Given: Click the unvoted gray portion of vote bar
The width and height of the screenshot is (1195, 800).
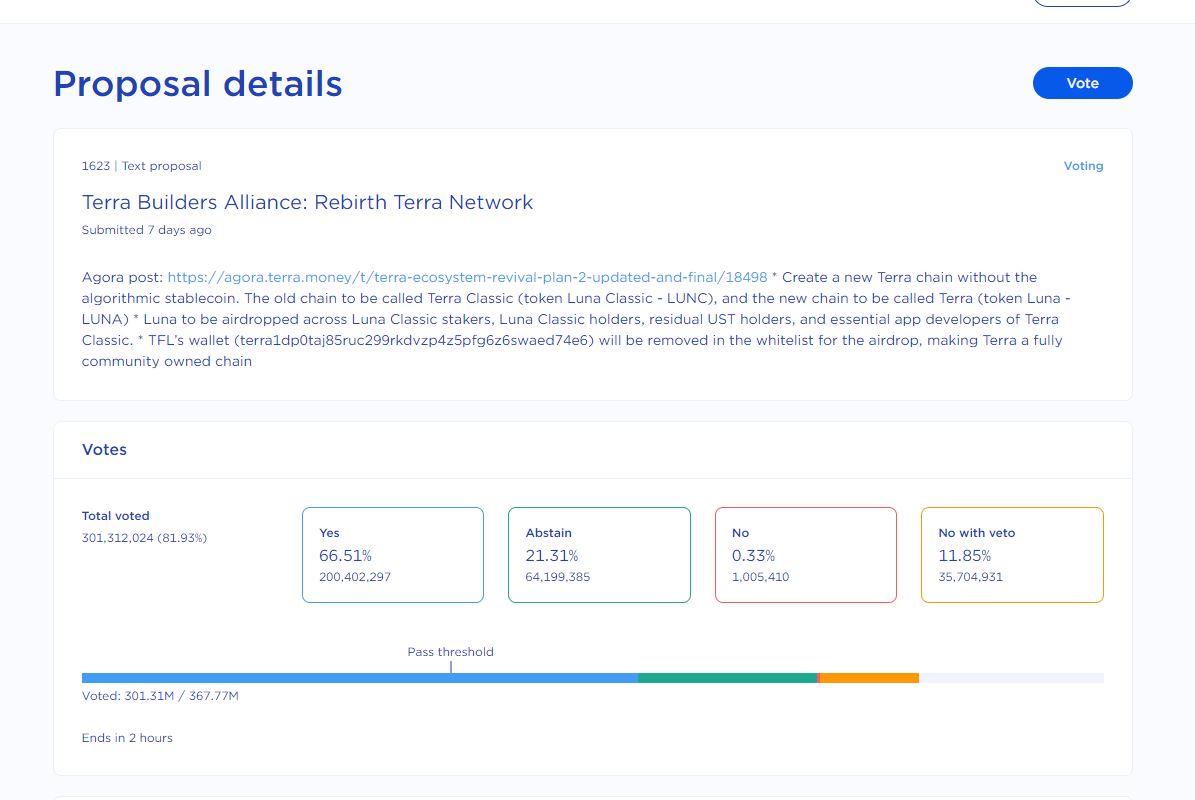Looking at the screenshot, I should (x=1011, y=678).
